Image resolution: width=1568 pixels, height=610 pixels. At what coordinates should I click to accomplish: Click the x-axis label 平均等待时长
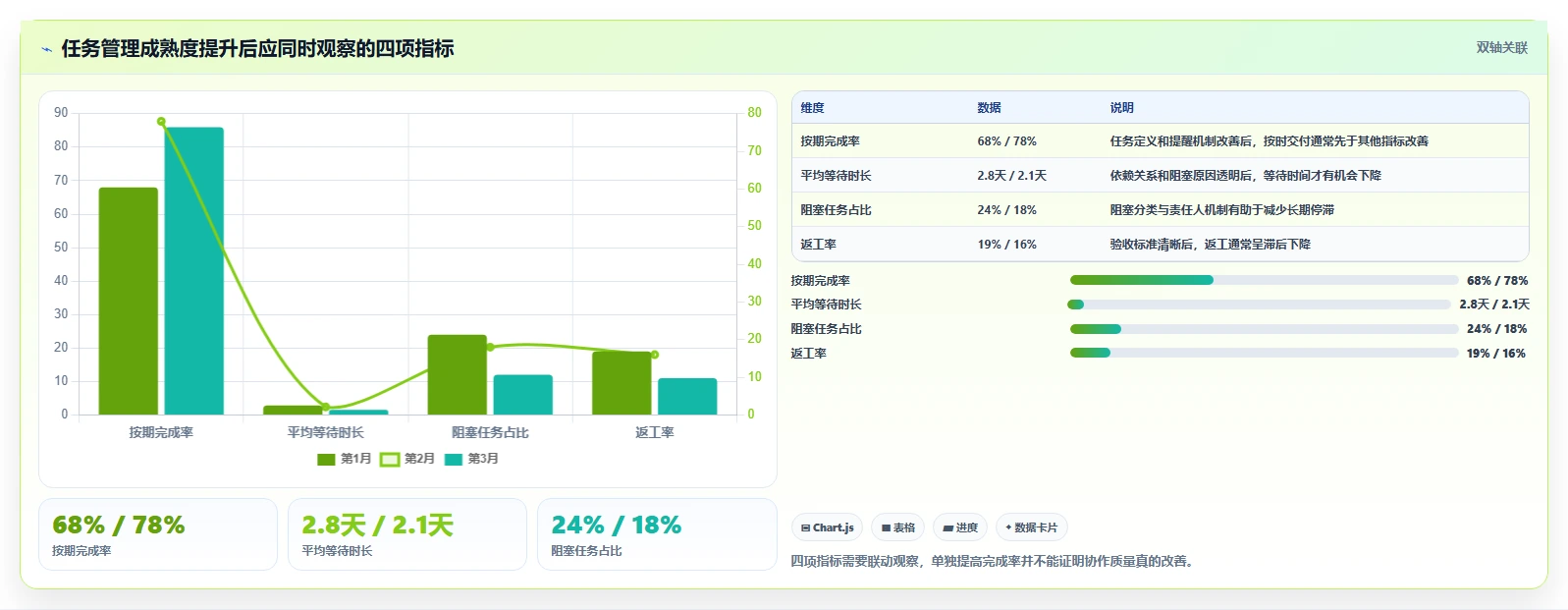tap(326, 432)
